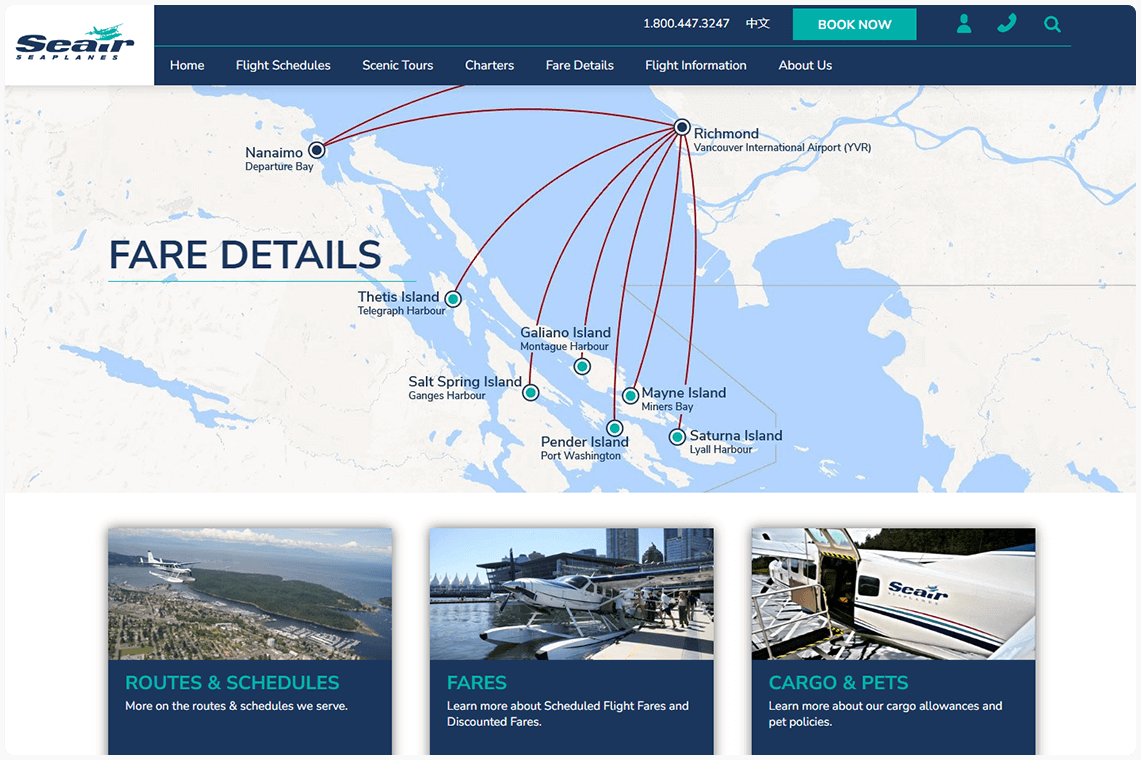
Task: Click the Seair Seaplanes logo
Action: (x=75, y=44)
